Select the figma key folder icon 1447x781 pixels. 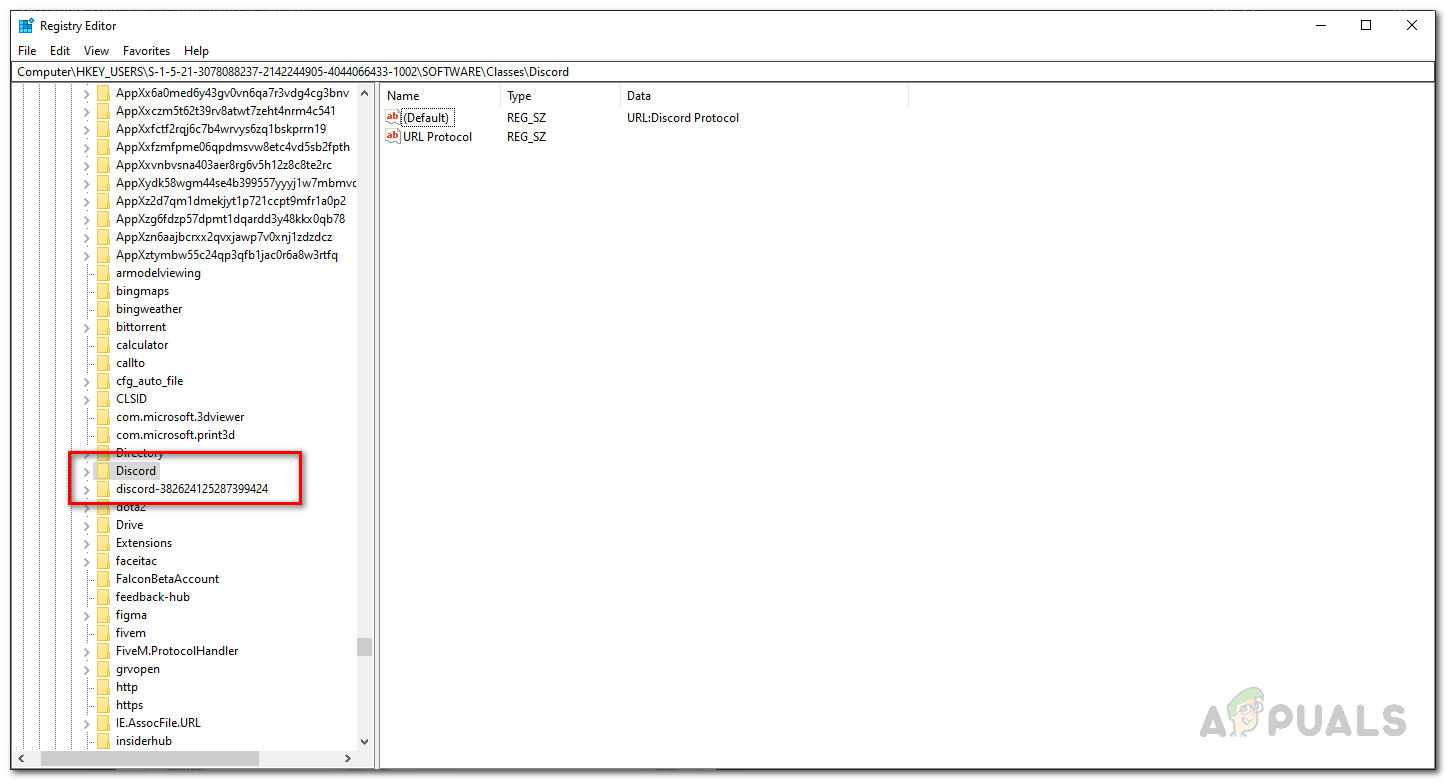102,615
